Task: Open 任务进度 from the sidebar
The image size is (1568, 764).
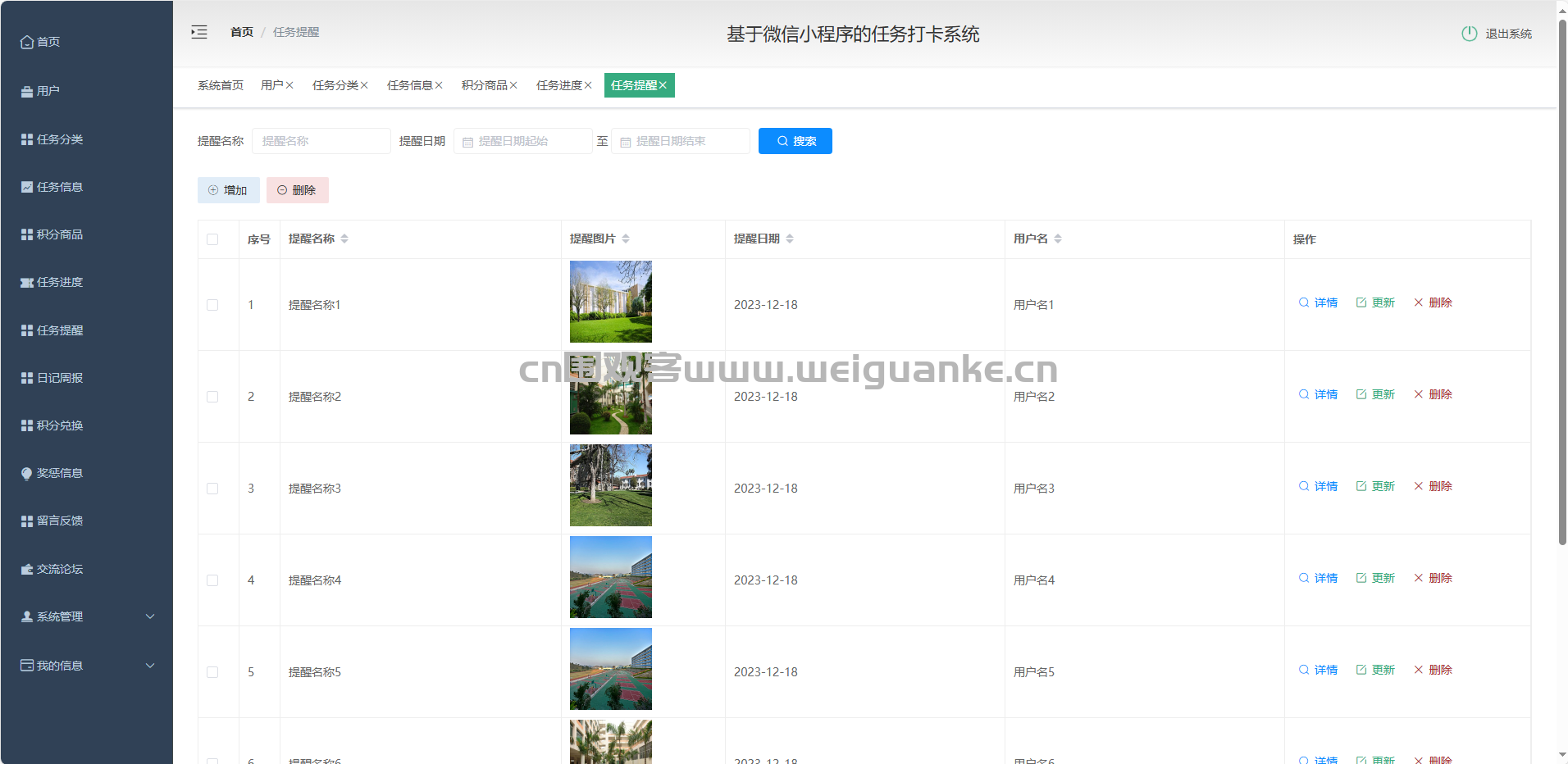Action: [59, 282]
